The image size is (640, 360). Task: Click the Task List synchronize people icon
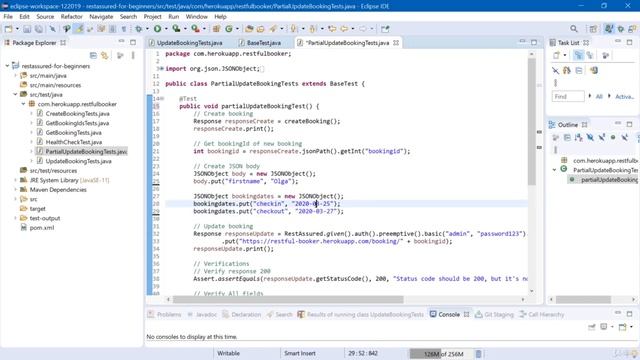[567, 70]
